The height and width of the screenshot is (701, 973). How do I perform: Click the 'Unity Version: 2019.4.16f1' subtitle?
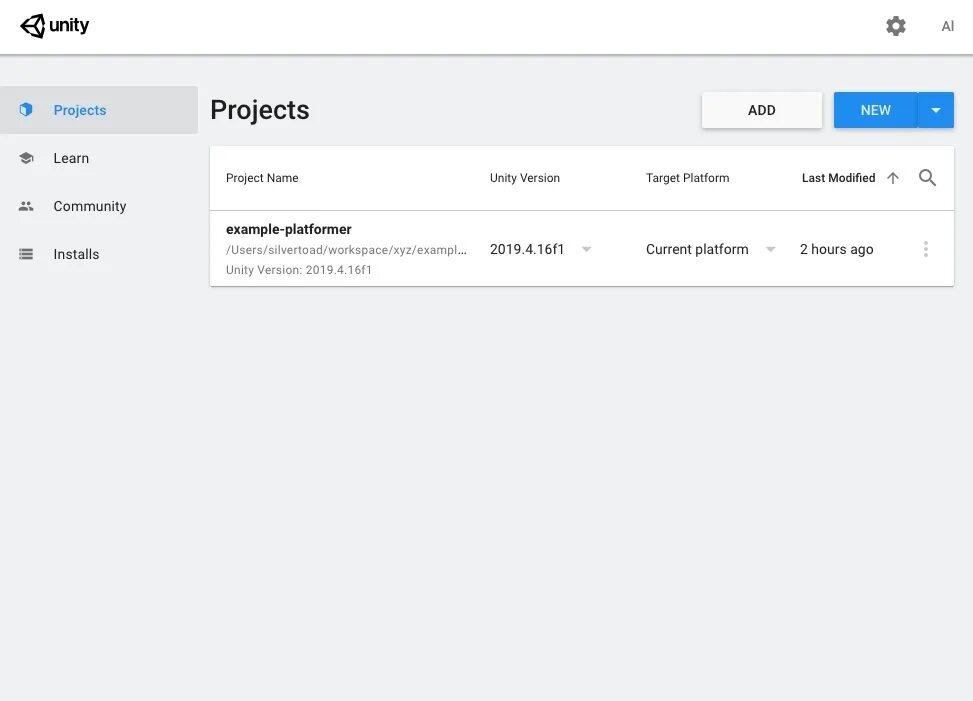pyautogui.click(x=298, y=270)
